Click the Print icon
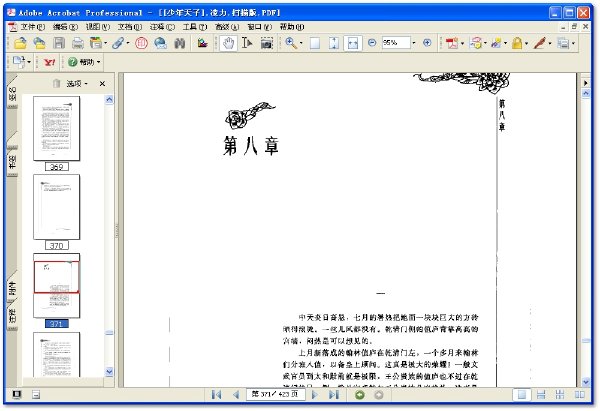Viewport: 600px width, 411px height. [78, 43]
